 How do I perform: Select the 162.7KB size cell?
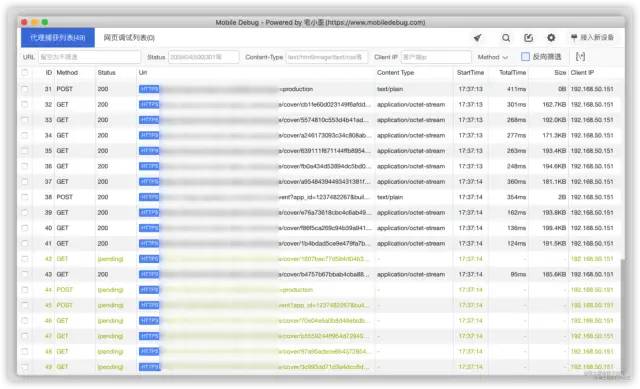tap(554, 104)
